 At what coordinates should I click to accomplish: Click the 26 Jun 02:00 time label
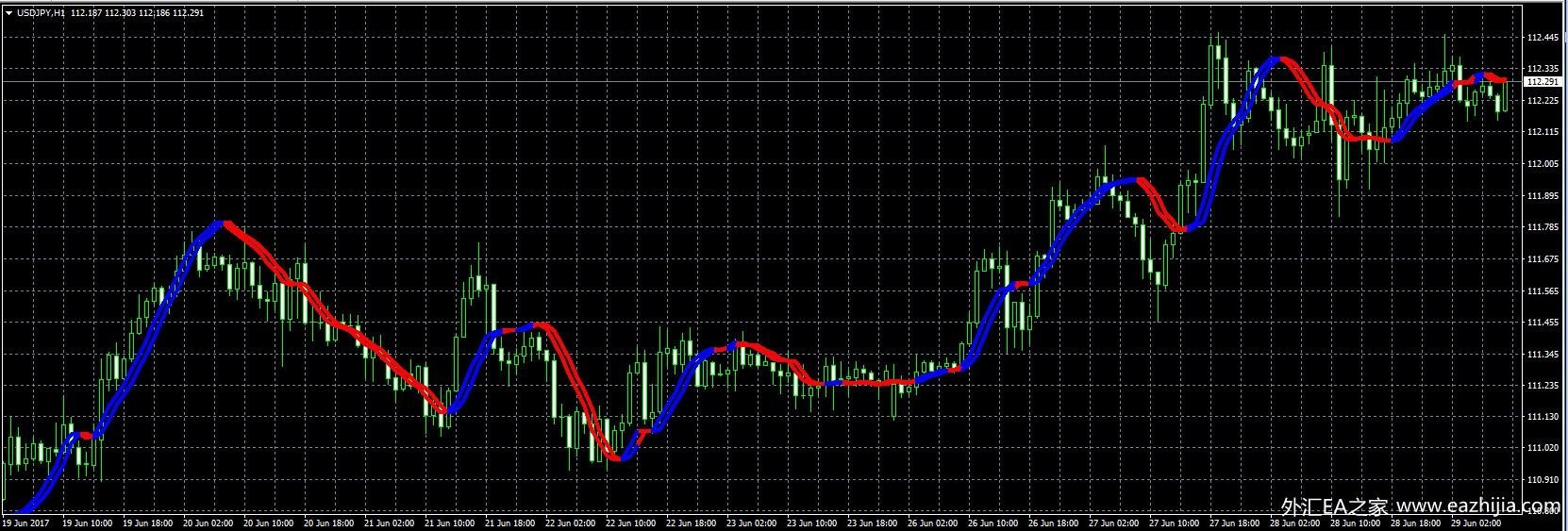pyautogui.click(x=933, y=523)
